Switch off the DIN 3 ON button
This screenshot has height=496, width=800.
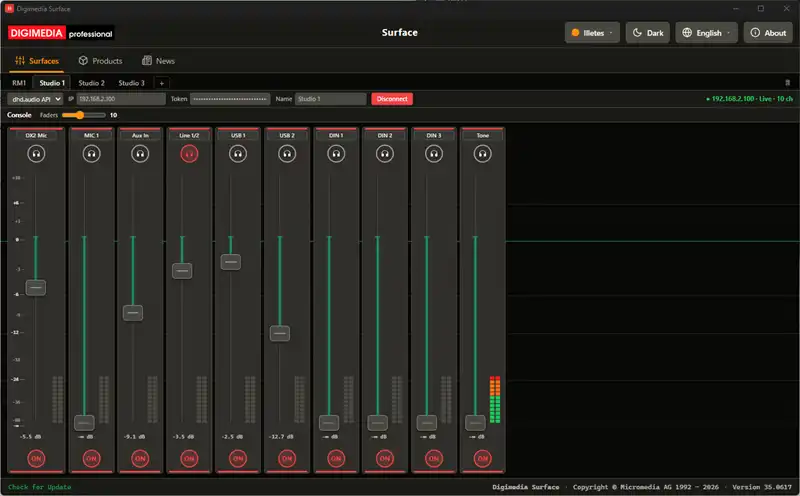(434, 458)
